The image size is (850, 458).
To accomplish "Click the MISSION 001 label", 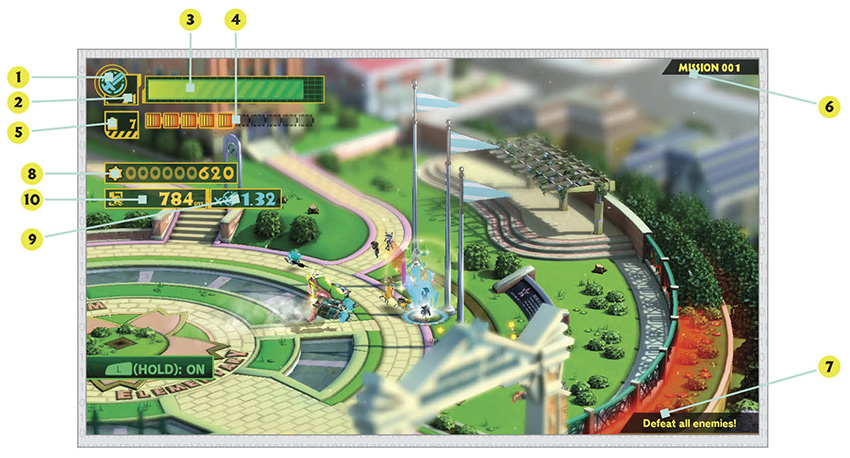I will 709,68.
